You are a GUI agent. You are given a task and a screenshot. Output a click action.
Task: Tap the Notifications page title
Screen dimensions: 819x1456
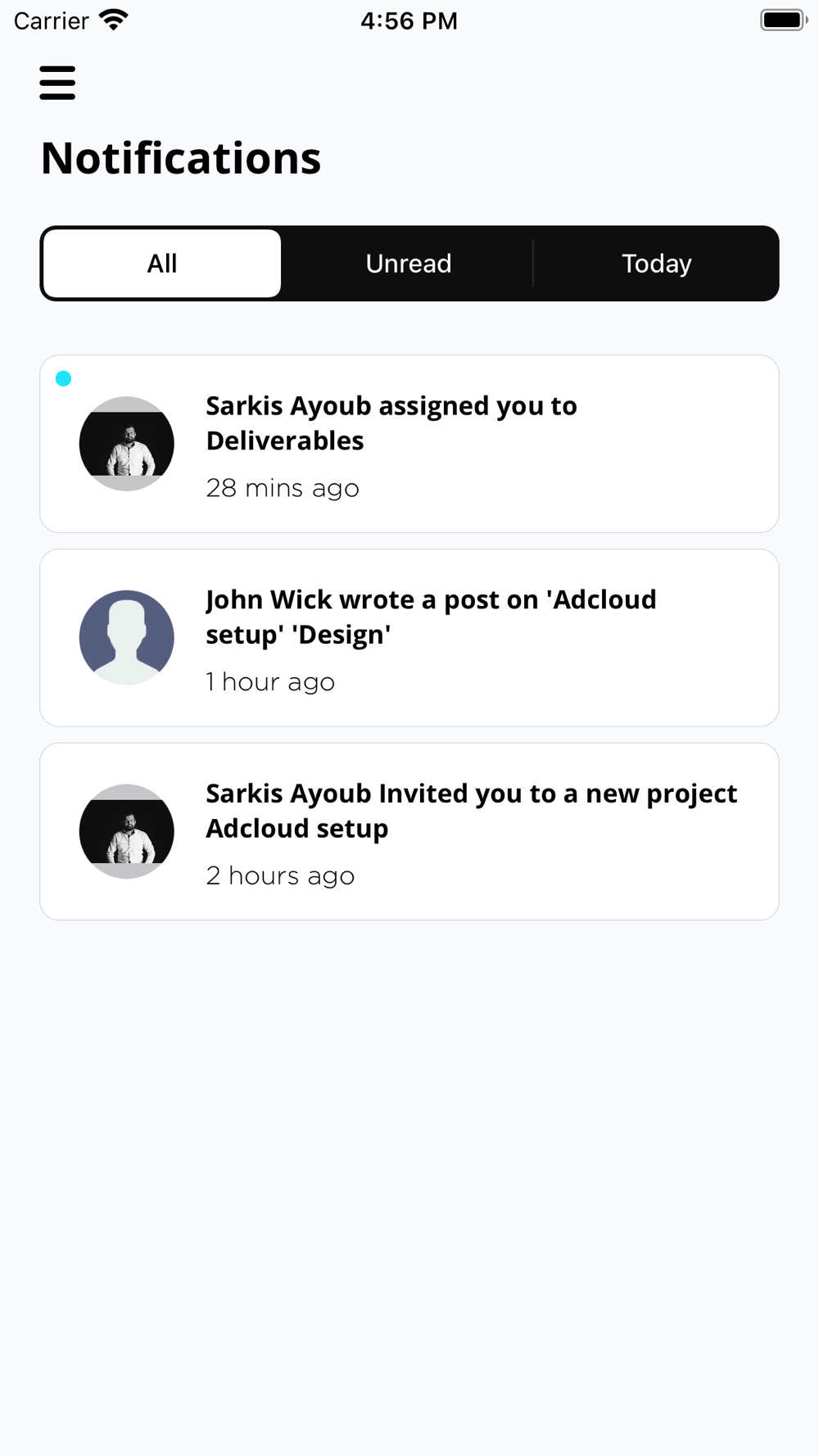[x=181, y=158]
